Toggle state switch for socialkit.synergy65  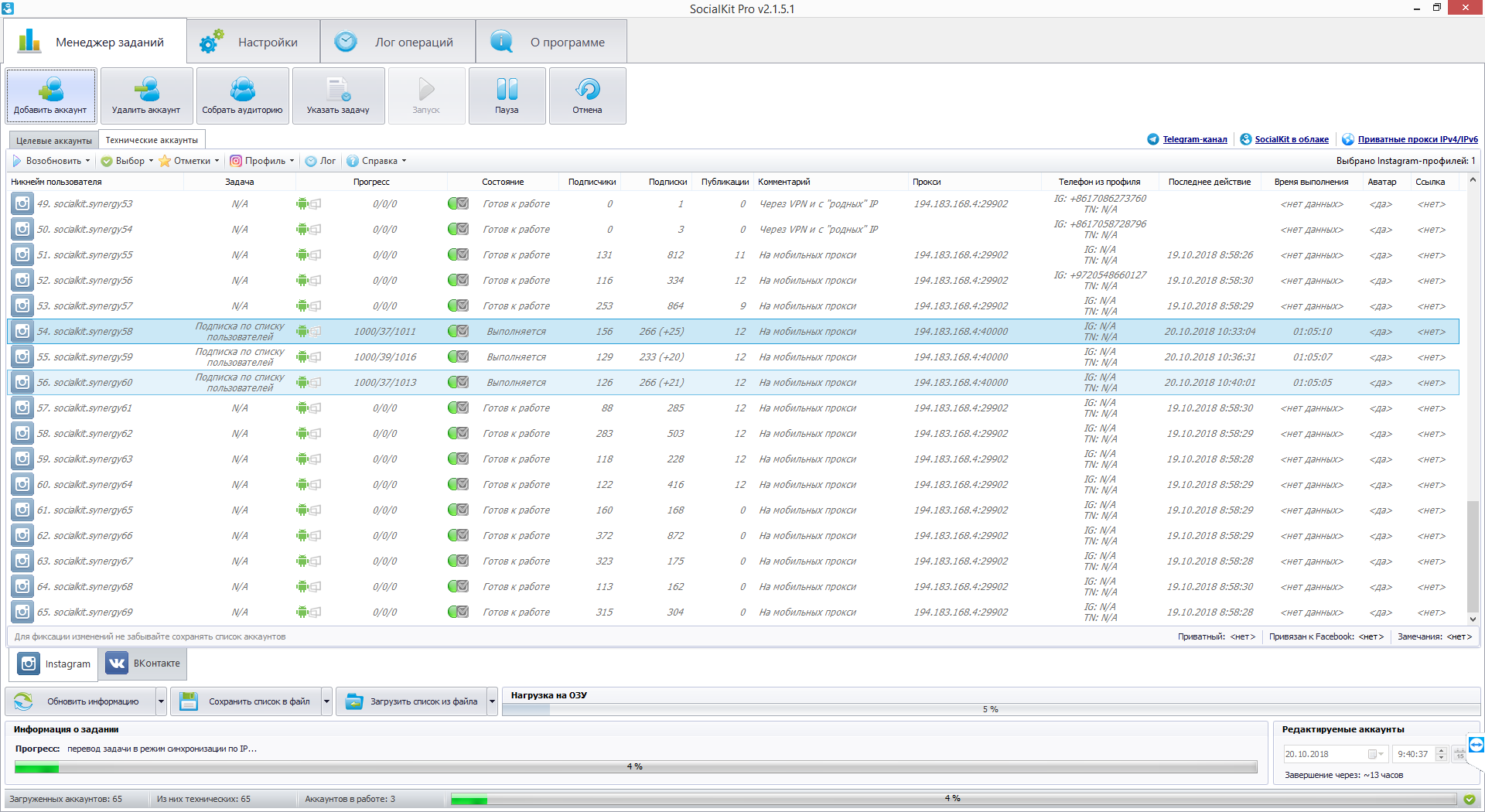click(458, 510)
